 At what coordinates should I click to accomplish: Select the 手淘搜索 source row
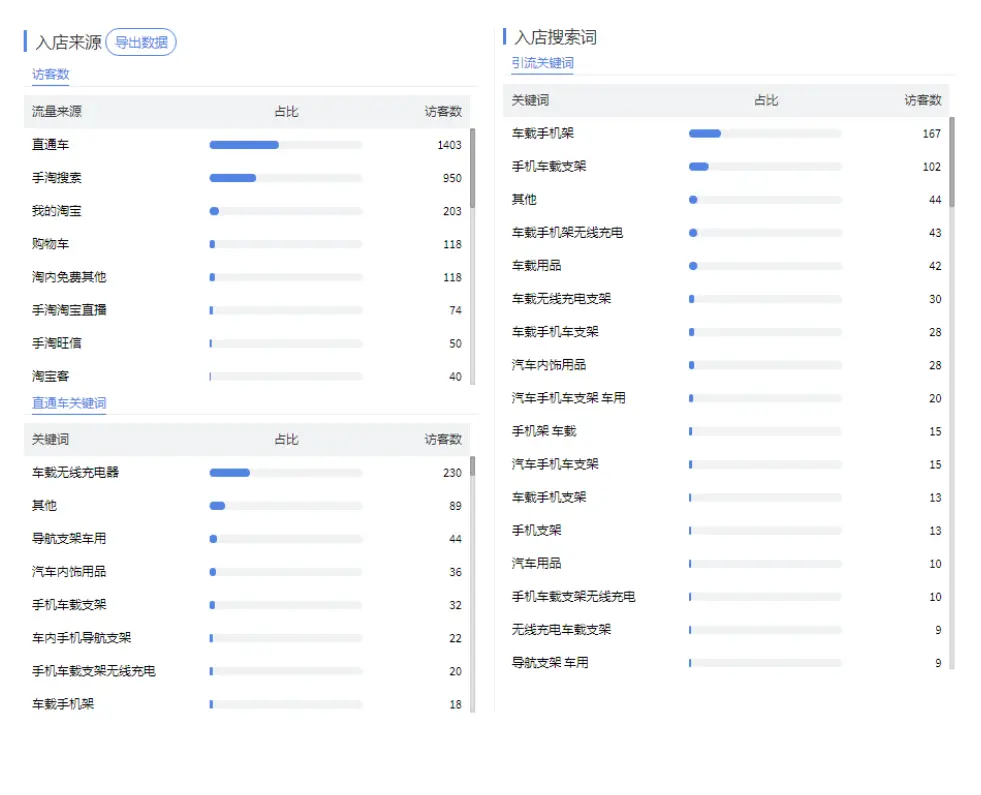click(x=57, y=178)
